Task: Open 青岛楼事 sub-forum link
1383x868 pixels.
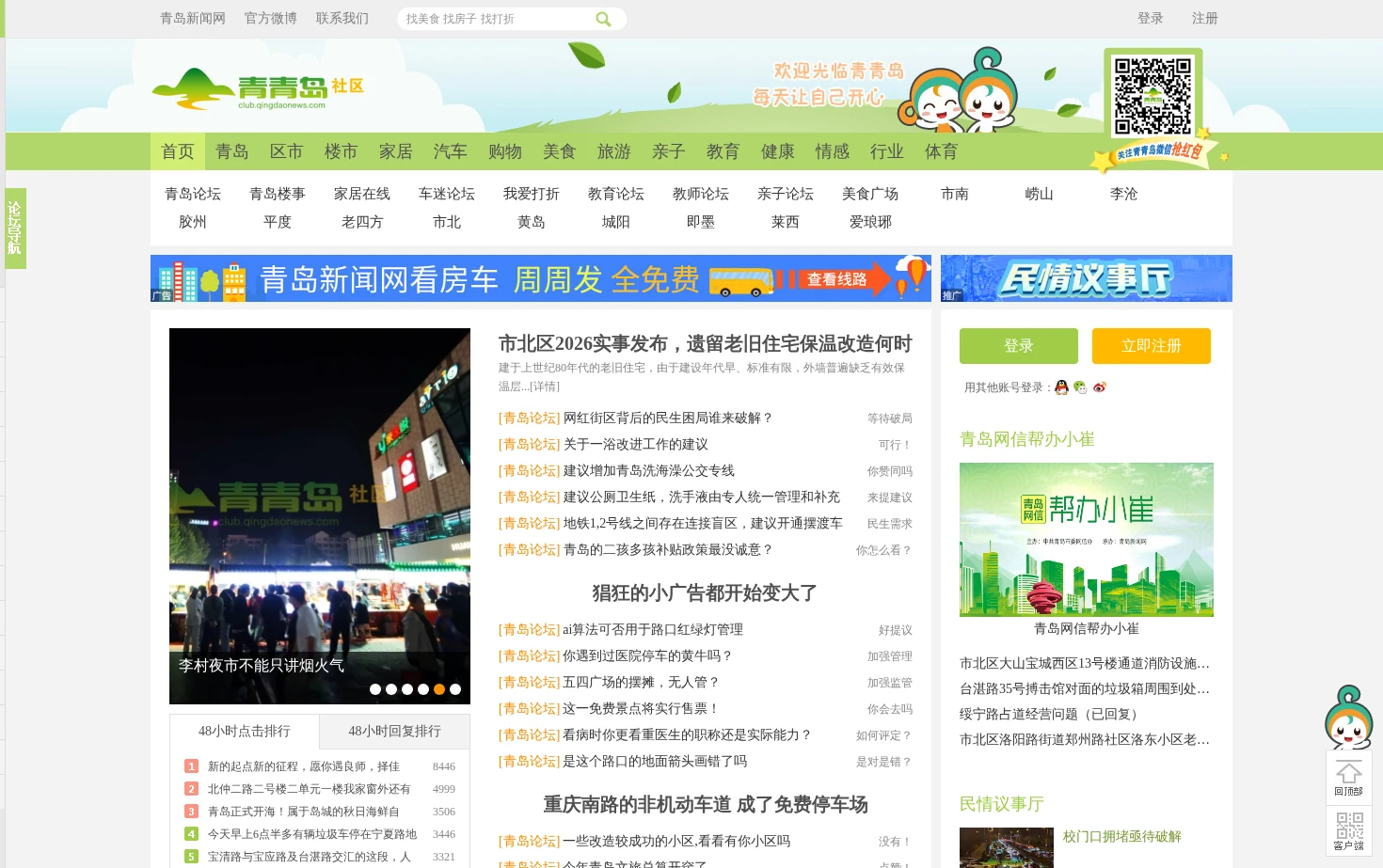Action: pos(278,194)
